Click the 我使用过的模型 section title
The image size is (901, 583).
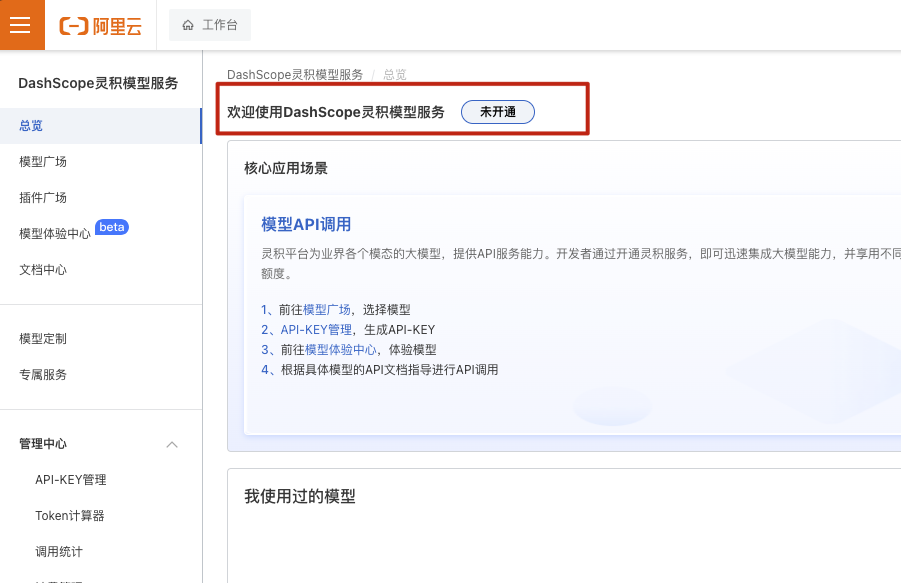pyautogui.click(x=299, y=496)
